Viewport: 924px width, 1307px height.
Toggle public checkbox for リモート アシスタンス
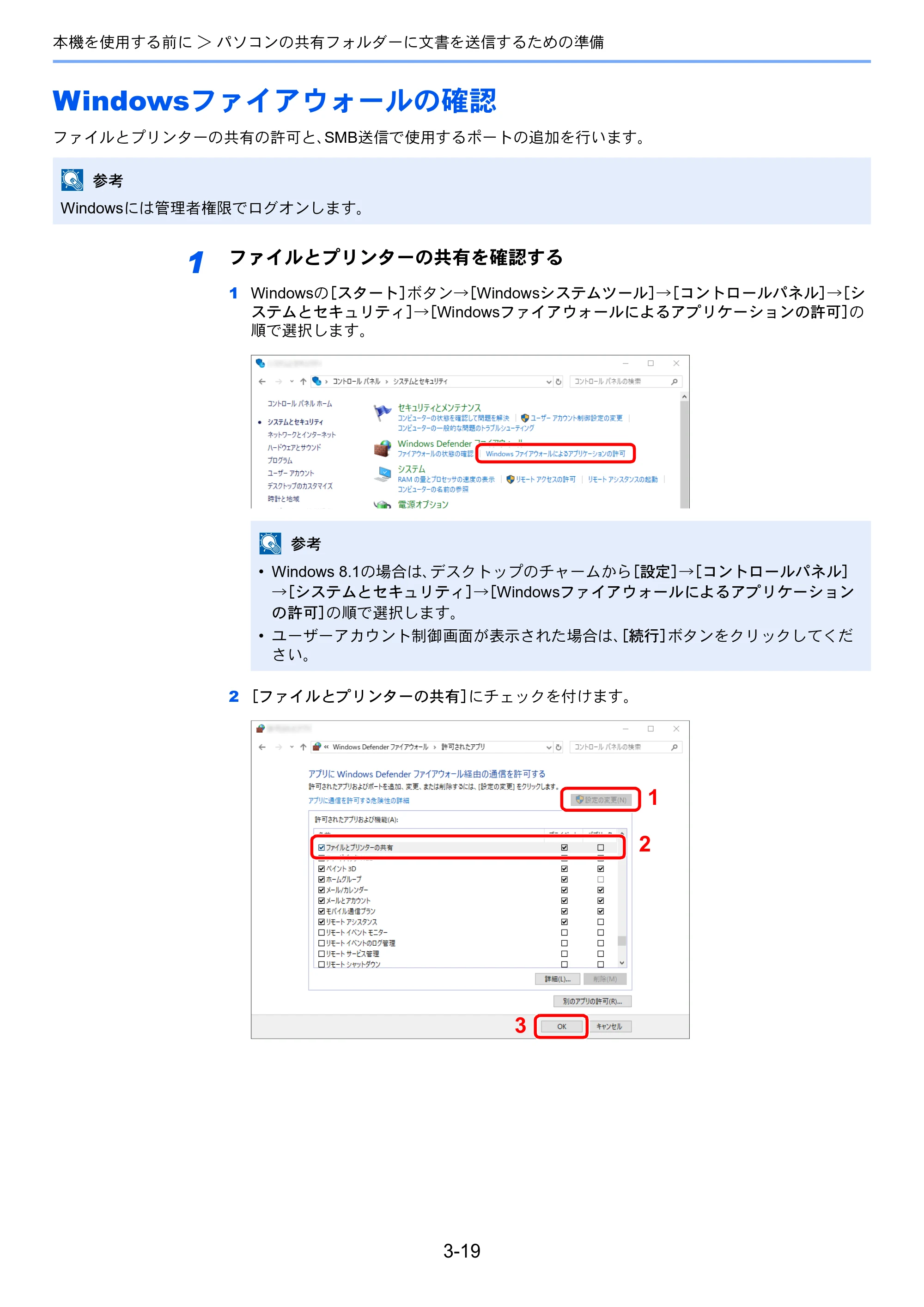tap(601, 922)
